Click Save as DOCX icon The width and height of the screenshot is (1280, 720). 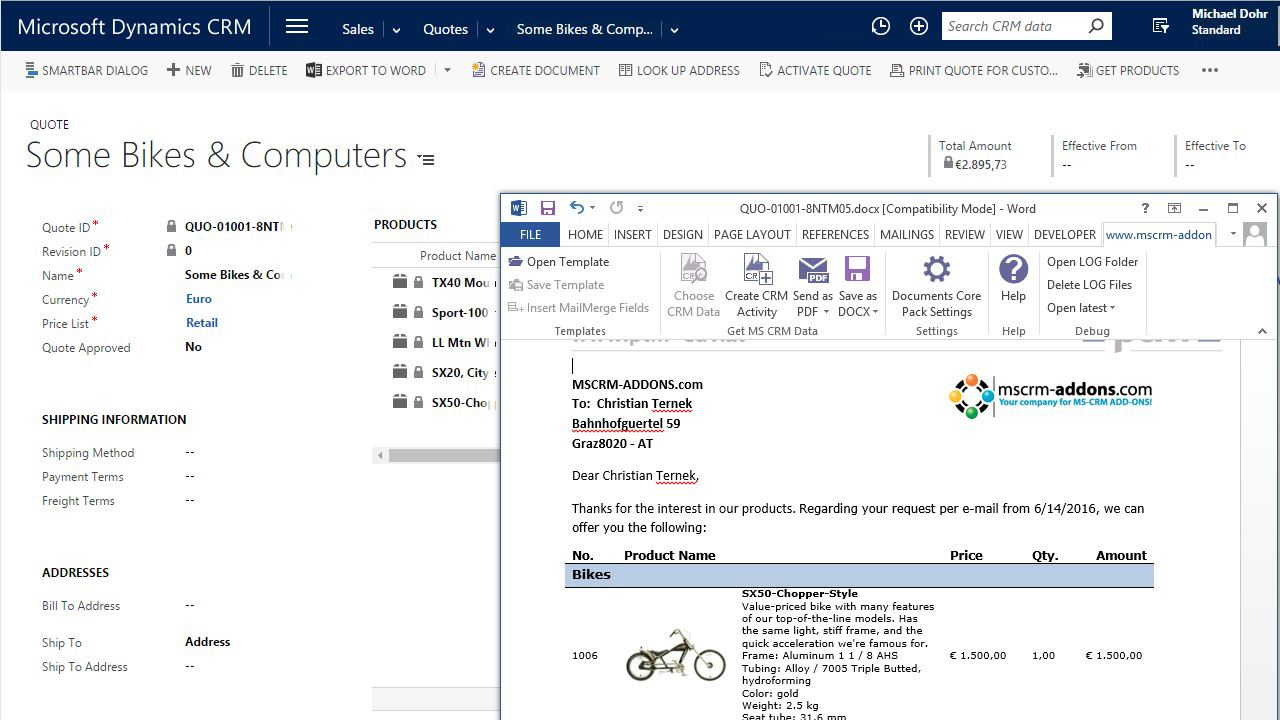[x=857, y=270]
